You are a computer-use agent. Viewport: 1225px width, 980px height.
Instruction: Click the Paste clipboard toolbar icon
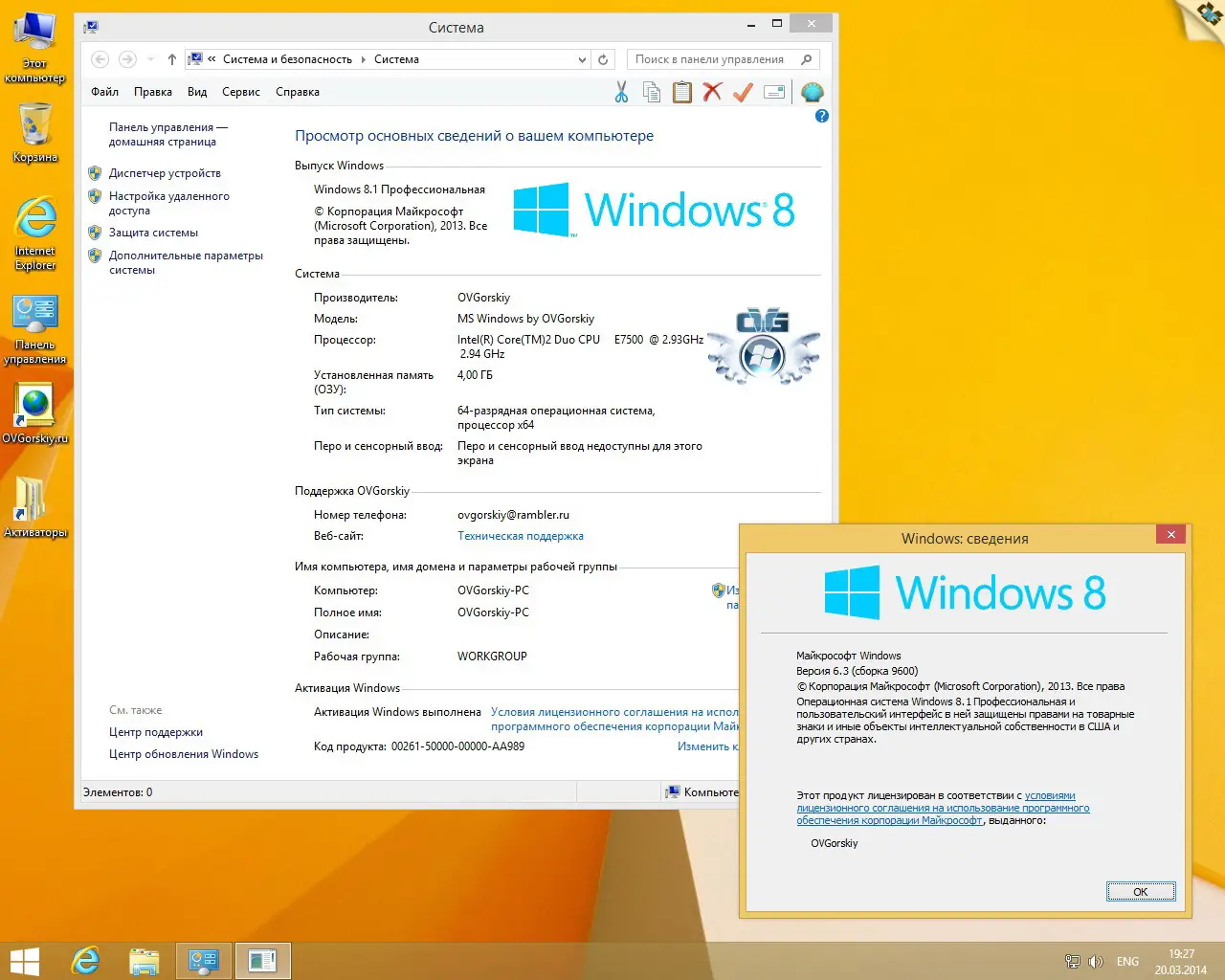pyautogui.click(x=682, y=92)
